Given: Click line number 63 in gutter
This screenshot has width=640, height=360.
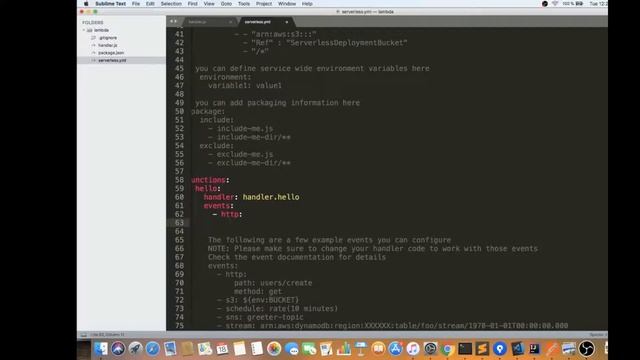Looking at the screenshot, I should pos(179,223).
